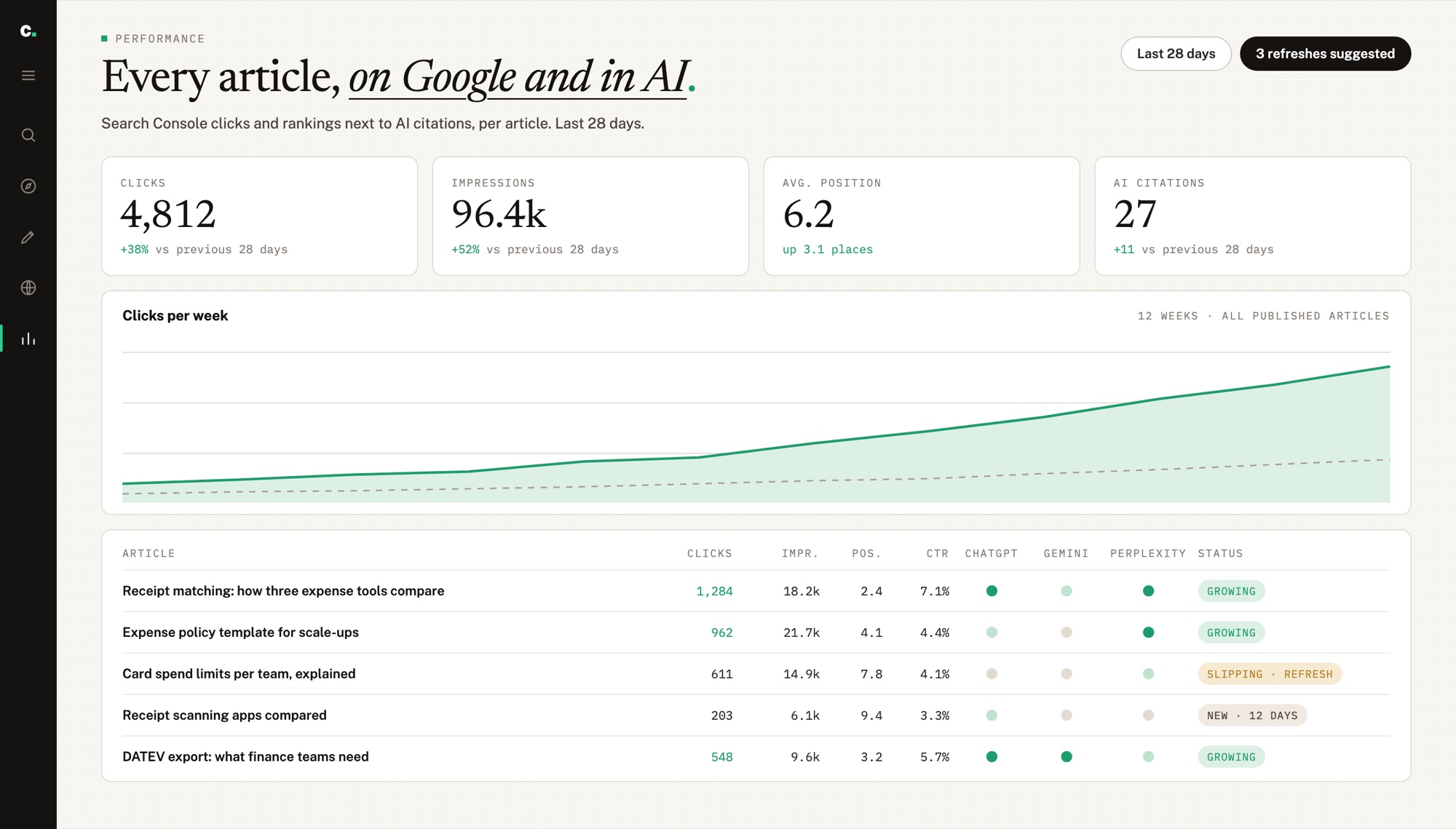Sort table by Pos. column header

tap(867, 554)
